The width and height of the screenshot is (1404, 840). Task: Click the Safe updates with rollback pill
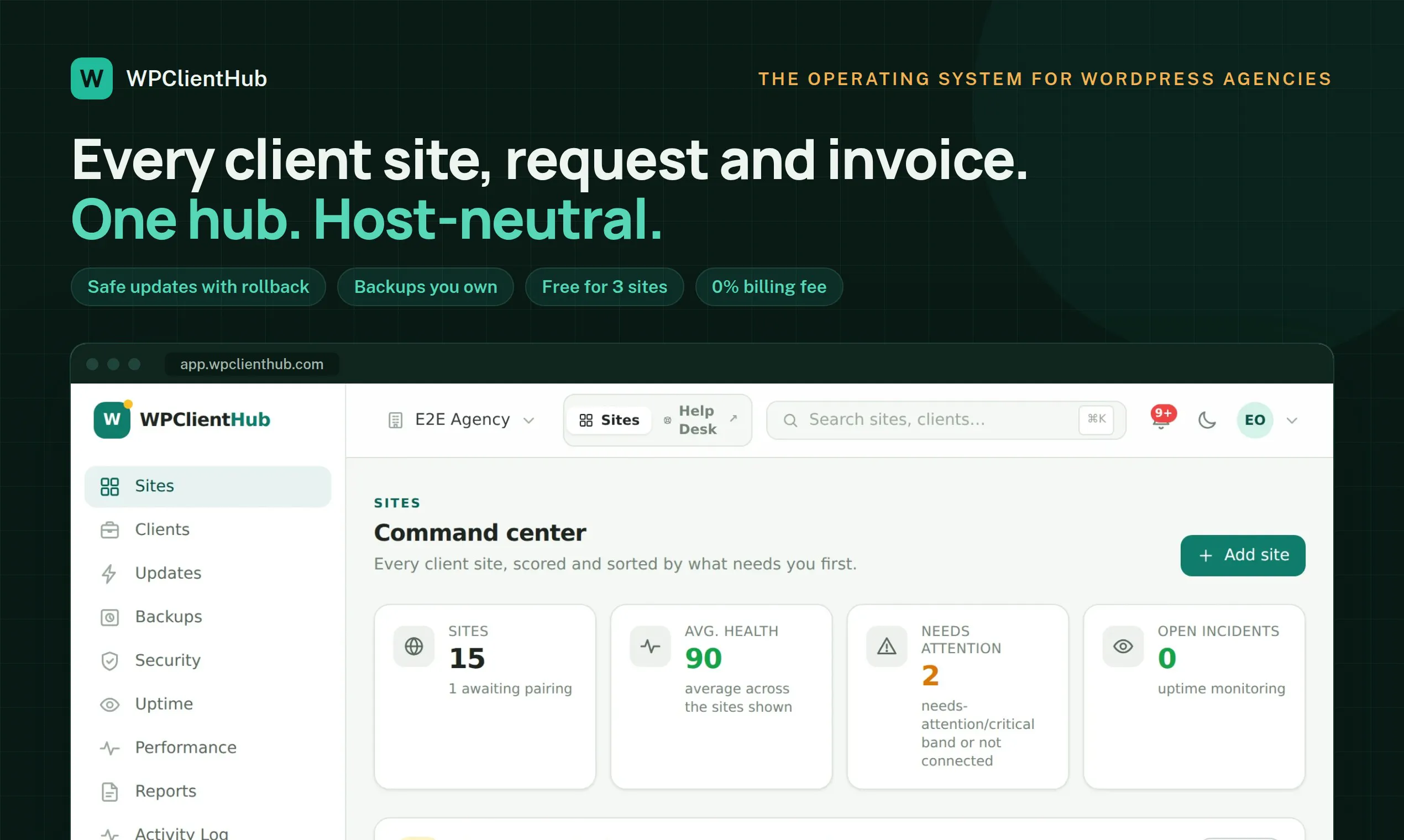pos(198,287)
